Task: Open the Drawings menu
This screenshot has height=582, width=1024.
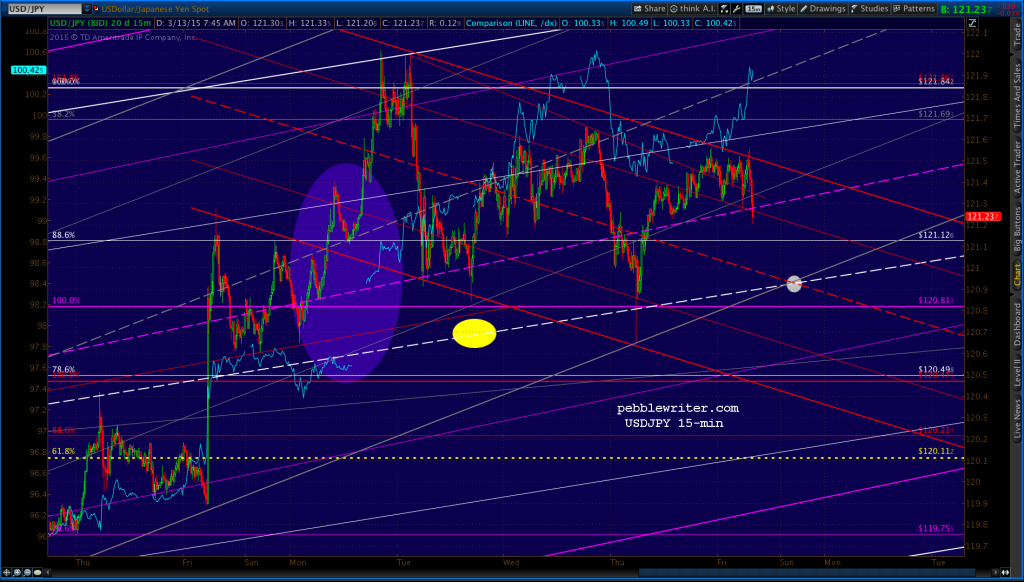Action: 823,9
